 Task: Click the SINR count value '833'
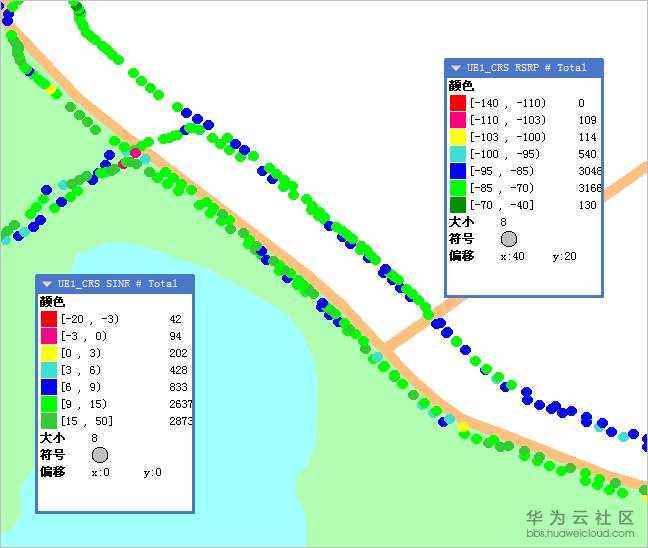coord(178,387)
